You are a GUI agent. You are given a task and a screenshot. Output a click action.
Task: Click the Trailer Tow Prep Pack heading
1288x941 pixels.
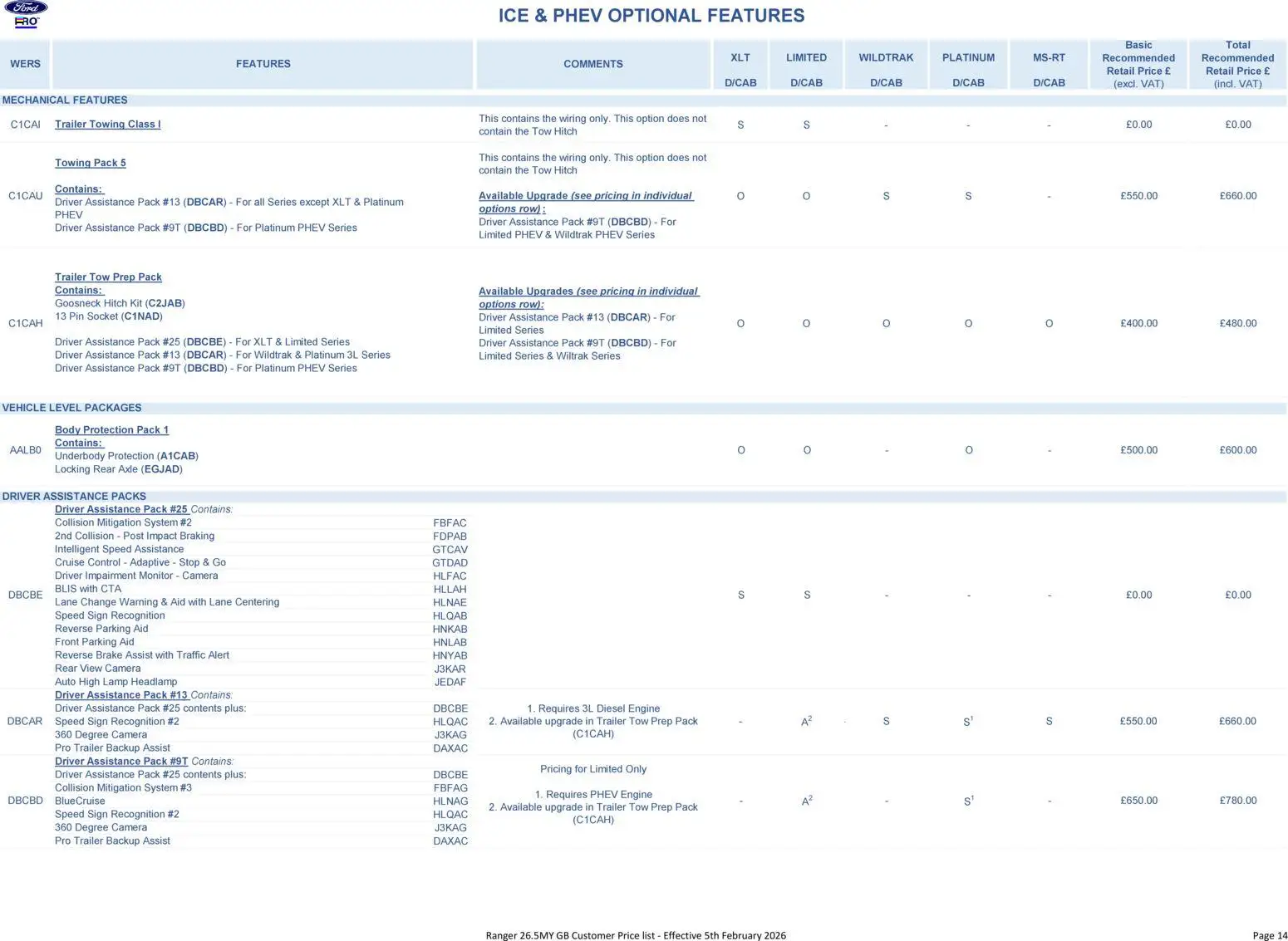[x=108, y=277]
